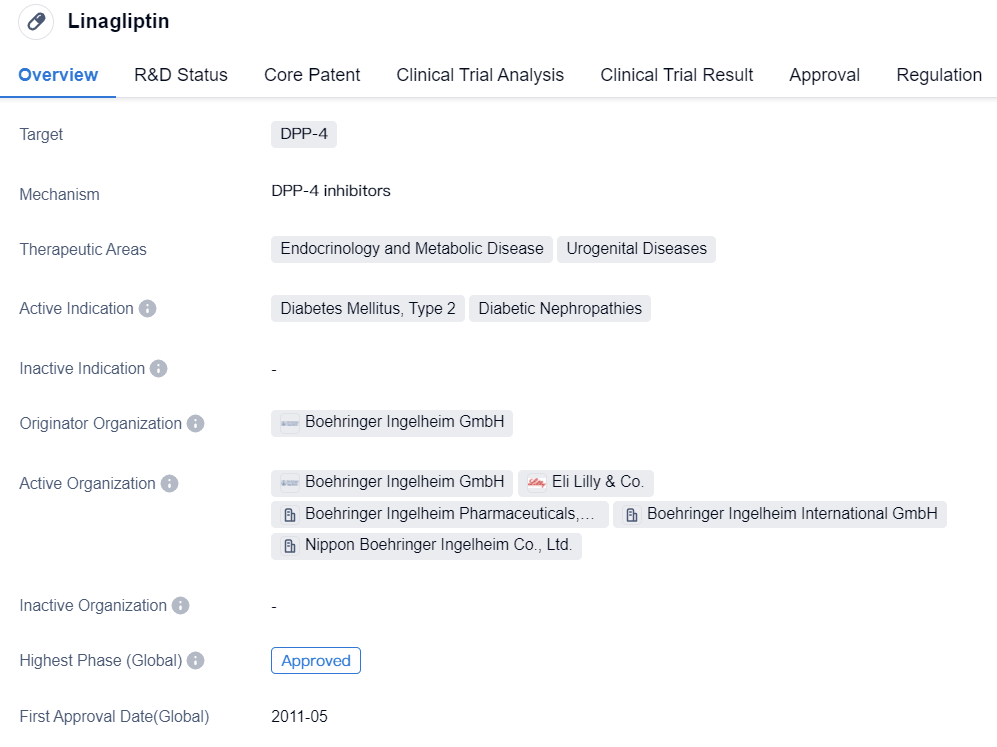This screenshot has width=997, height=747.
Task: Click the DPP-4 target tag
Action: [304, 134]
